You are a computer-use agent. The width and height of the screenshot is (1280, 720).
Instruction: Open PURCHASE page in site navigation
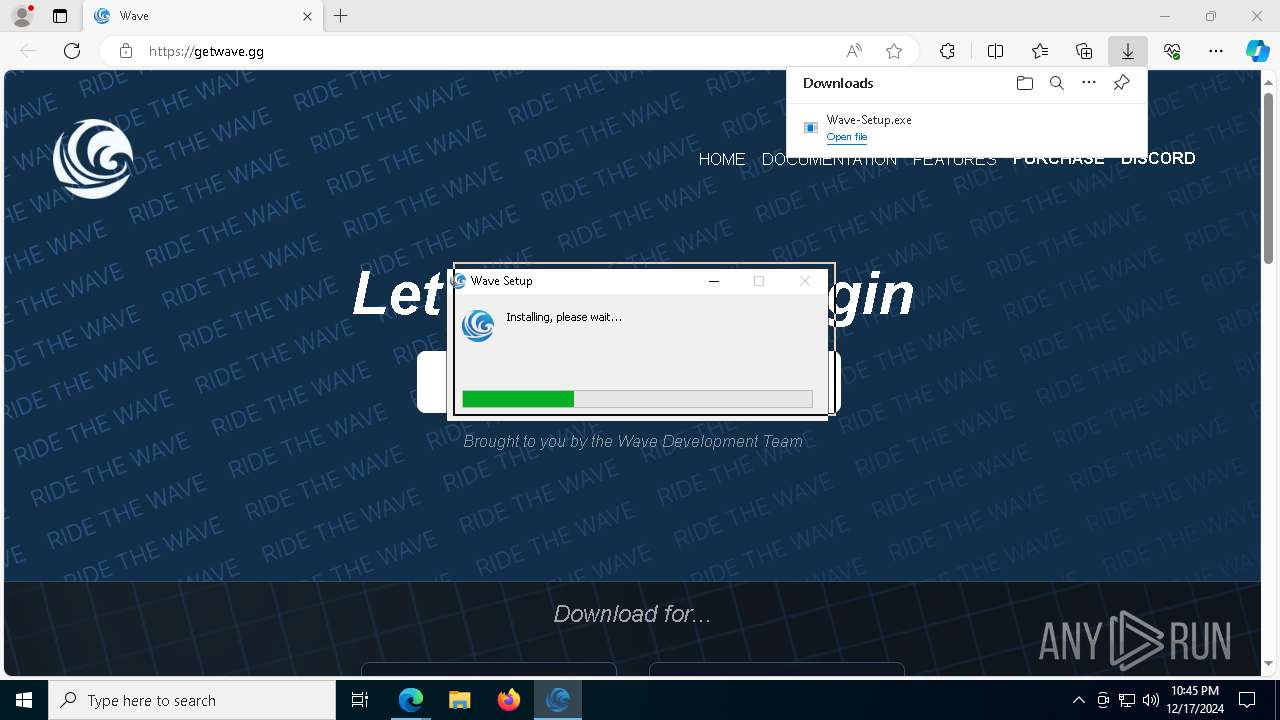(1058, 159)
